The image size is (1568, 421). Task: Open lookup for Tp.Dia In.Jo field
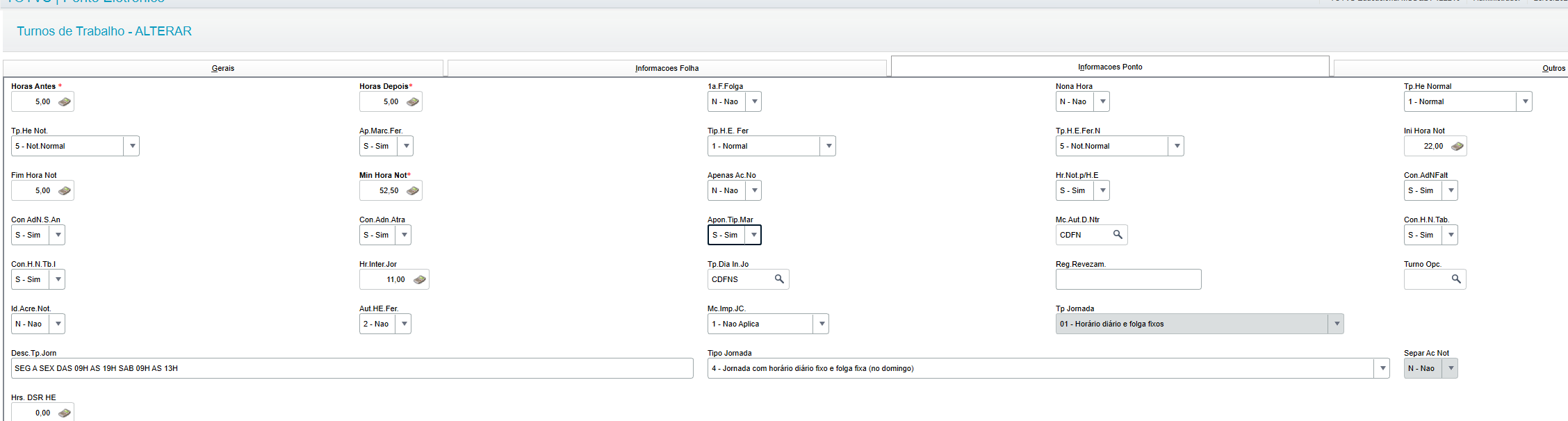click(779, 279)
